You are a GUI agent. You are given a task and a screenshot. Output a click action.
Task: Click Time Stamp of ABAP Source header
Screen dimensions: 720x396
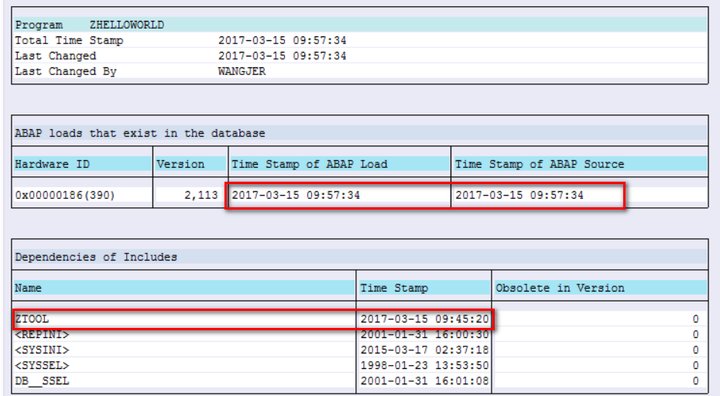click(x=540, y=164)
